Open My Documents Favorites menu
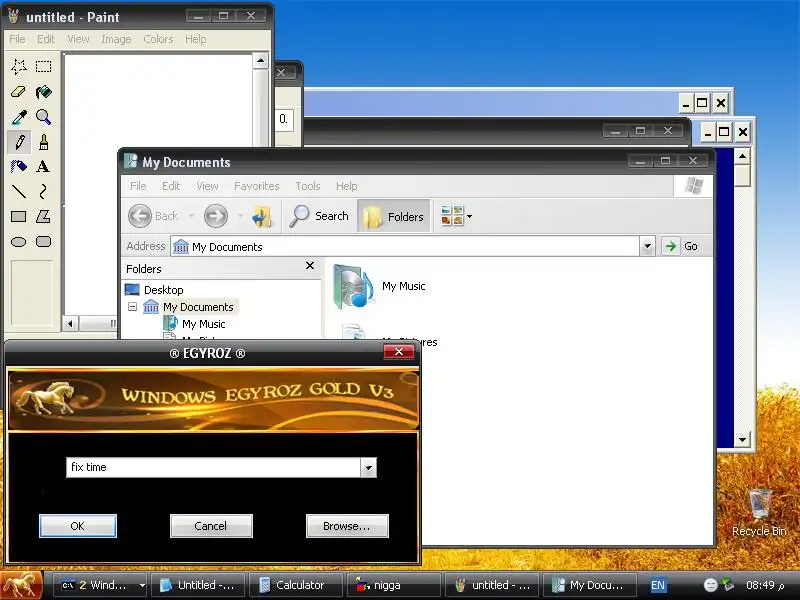 [x=257, y=186]
